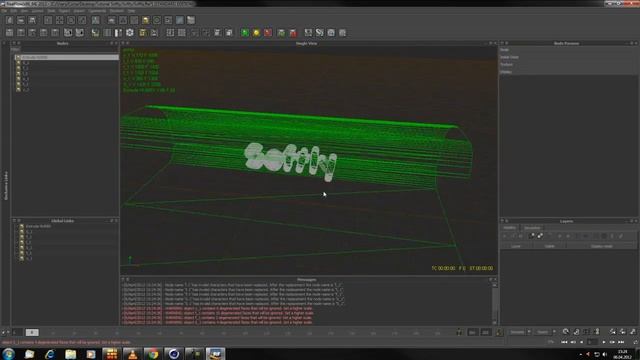Open the Simulate dropdown arrow on the timeline
This screenshot has height=360, width=640.
(x=529, y=332)
